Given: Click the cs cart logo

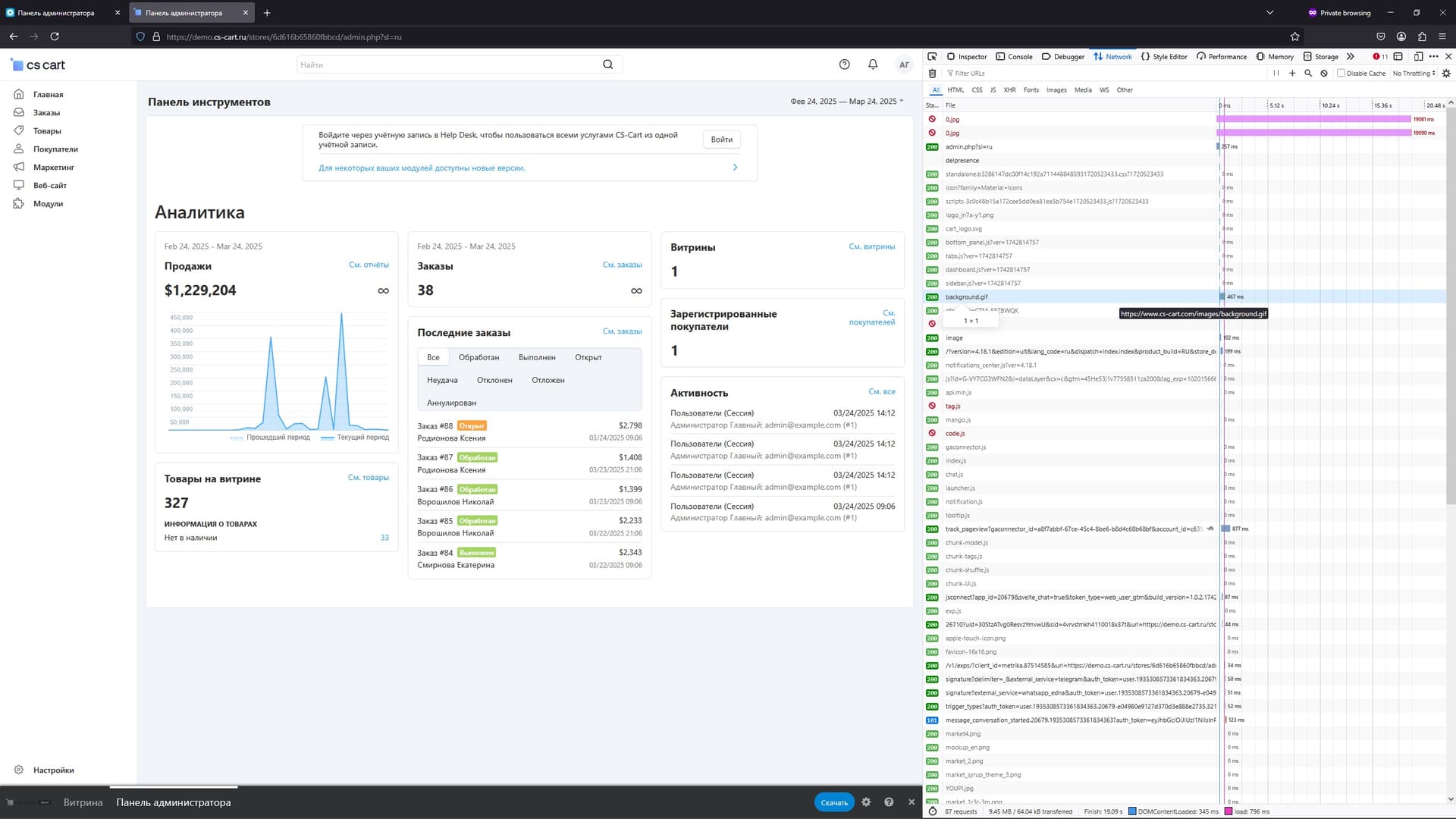Looking at the screenshot, I should tap(38, 65).
